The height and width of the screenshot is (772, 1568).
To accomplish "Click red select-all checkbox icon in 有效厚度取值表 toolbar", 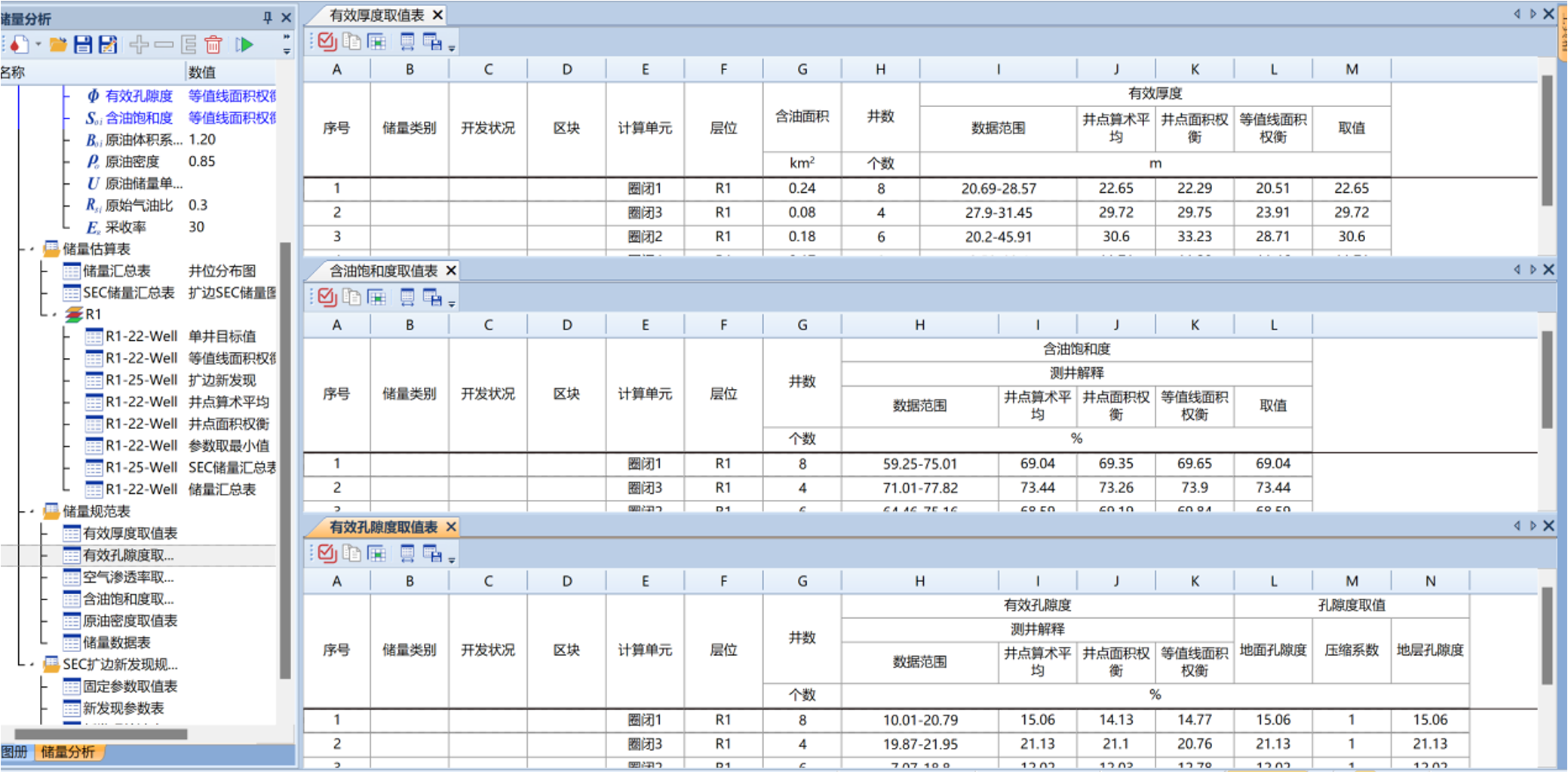I will [327, 41].
